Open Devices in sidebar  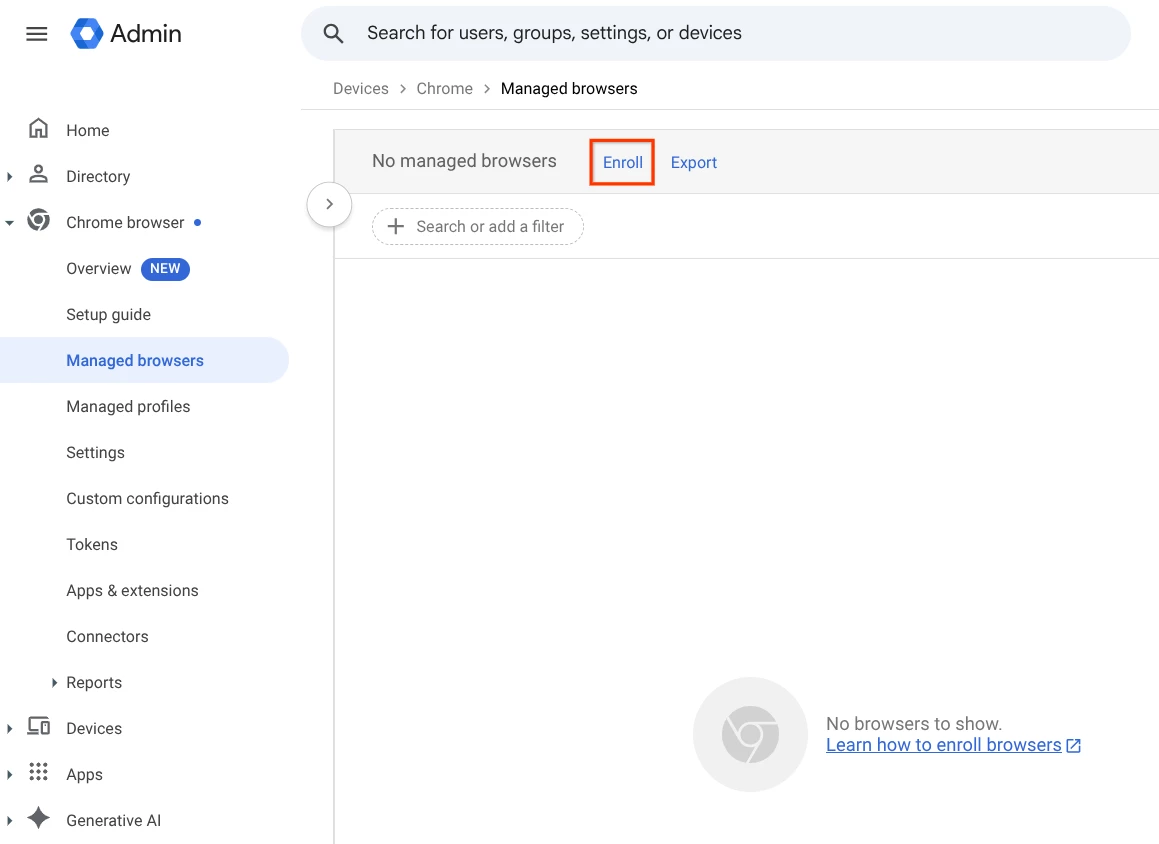[94, 729]
